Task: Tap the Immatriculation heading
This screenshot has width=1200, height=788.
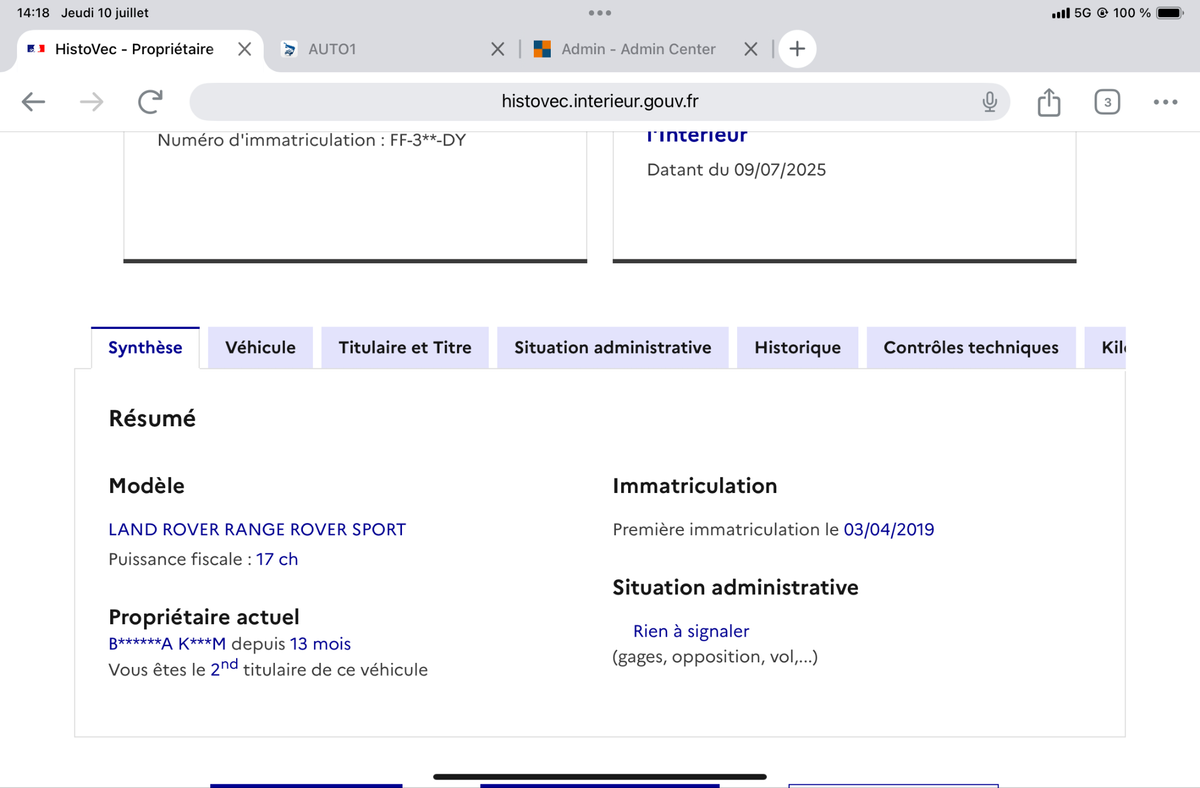Action: [695, 486]
